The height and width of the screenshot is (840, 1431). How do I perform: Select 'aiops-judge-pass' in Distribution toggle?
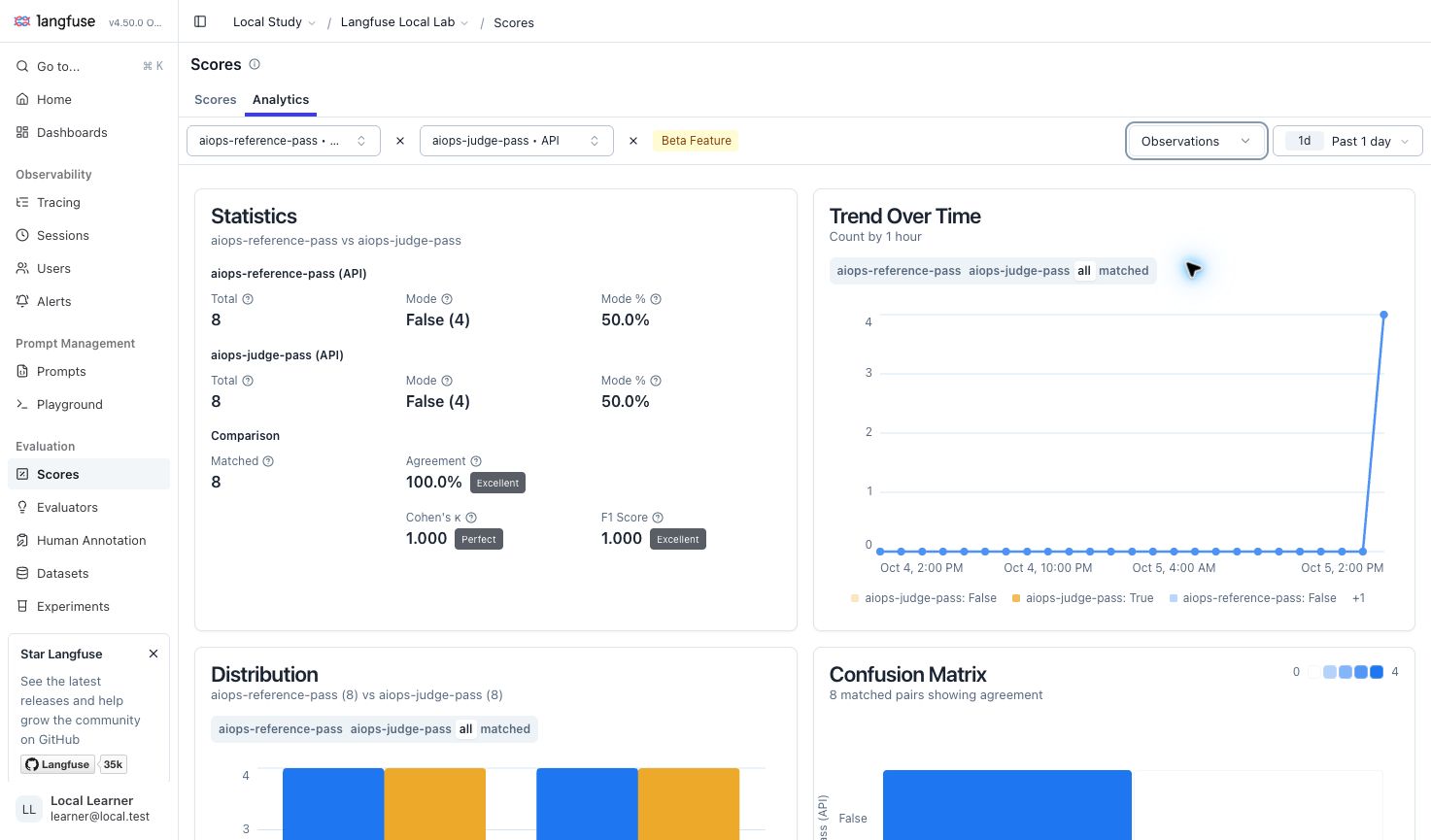point(400,729)
